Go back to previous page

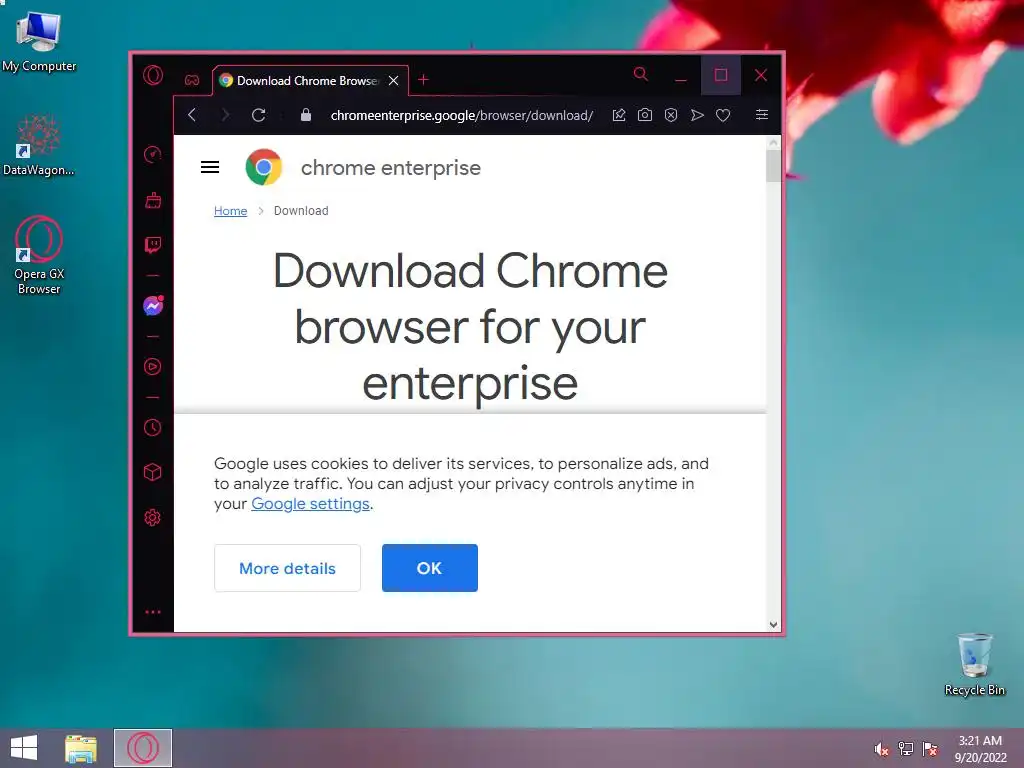(192, 115)
